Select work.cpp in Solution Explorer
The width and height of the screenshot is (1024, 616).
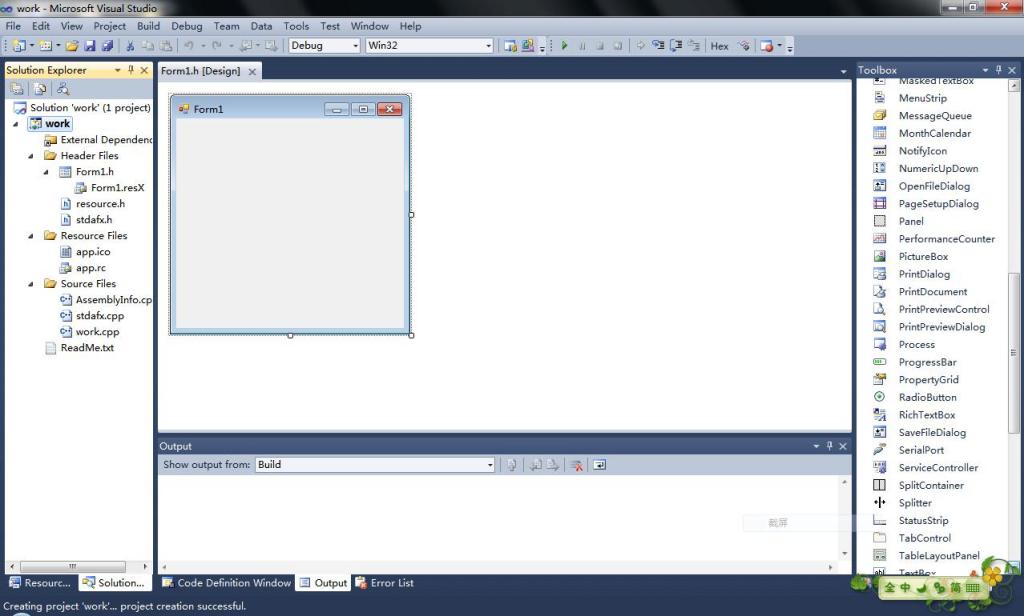[97, 332]
